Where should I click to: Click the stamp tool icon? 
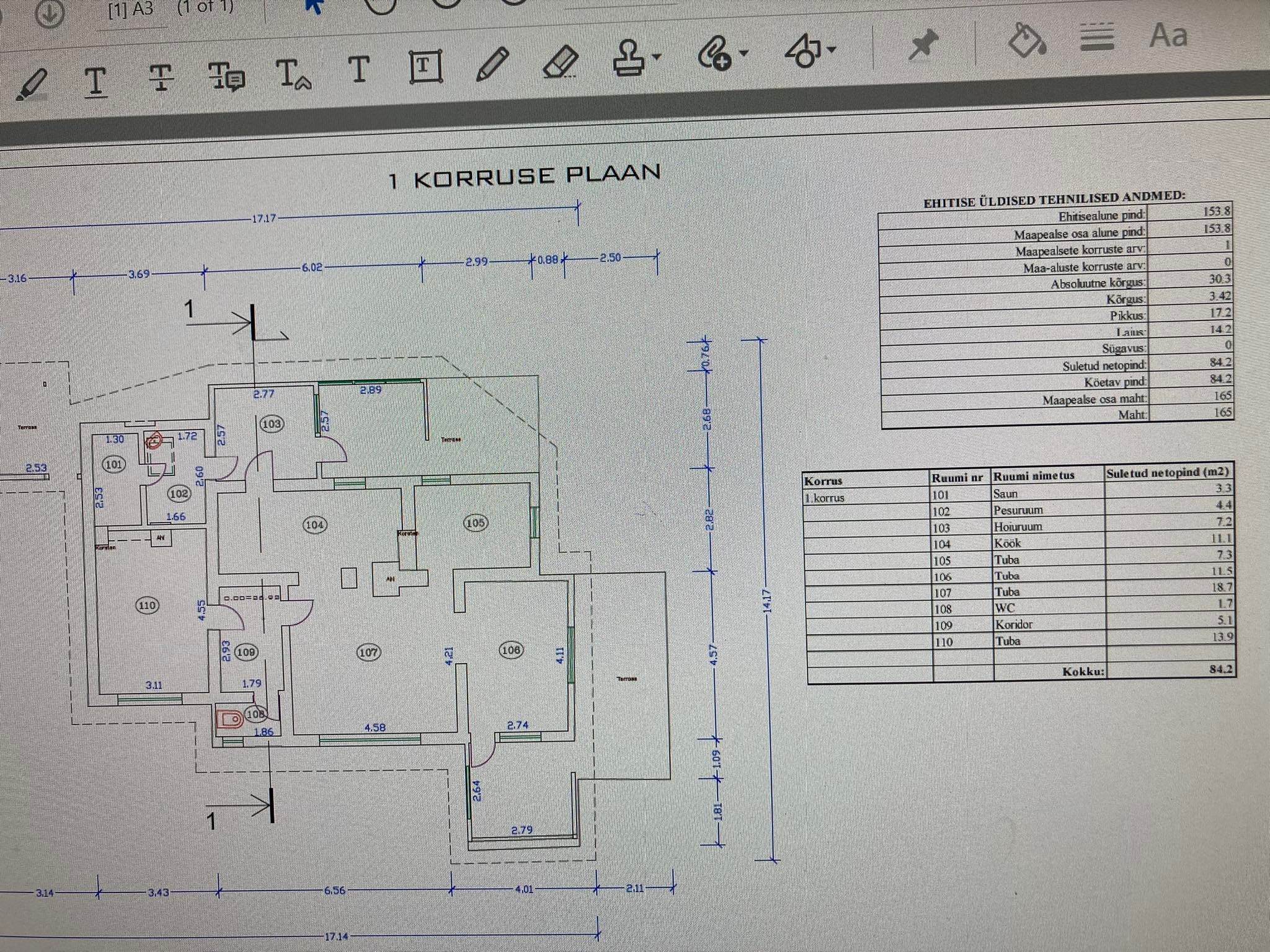(629, 58)
